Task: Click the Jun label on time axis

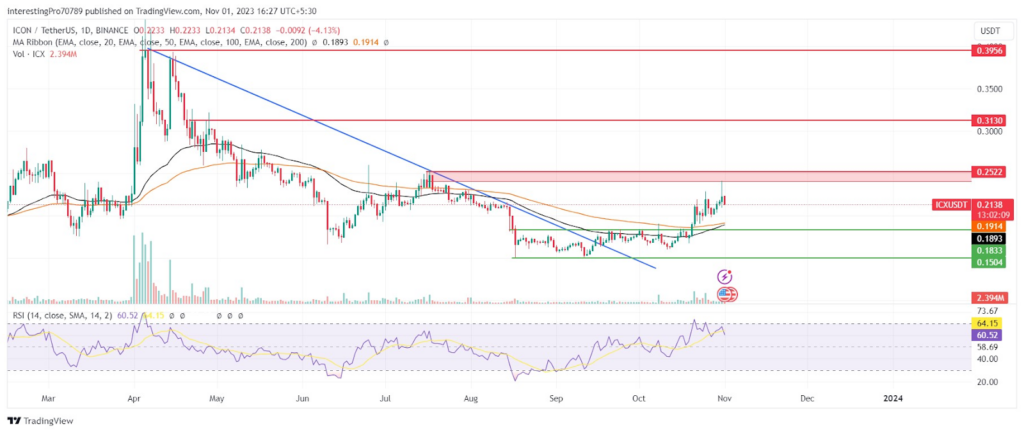Action: click(302, 397)
